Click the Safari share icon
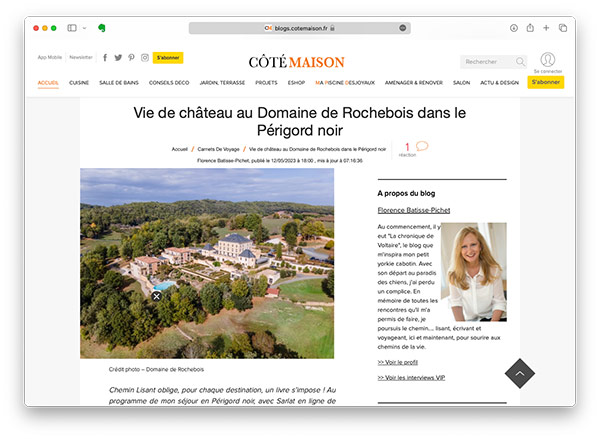600x439 pixels. point(530,28)
